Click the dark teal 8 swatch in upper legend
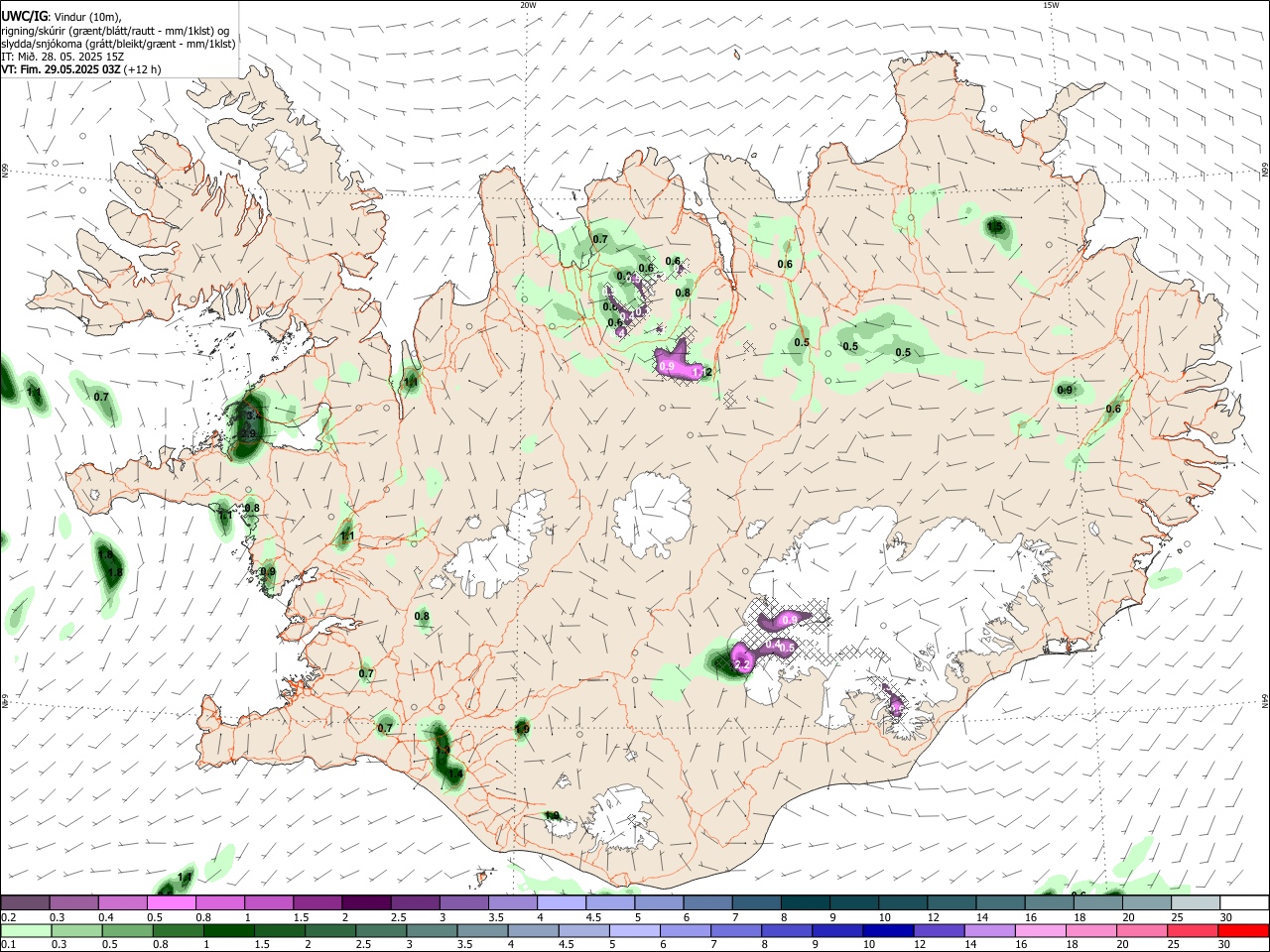1270x952 pixels. pyautogui.click(x=806, y=903)
